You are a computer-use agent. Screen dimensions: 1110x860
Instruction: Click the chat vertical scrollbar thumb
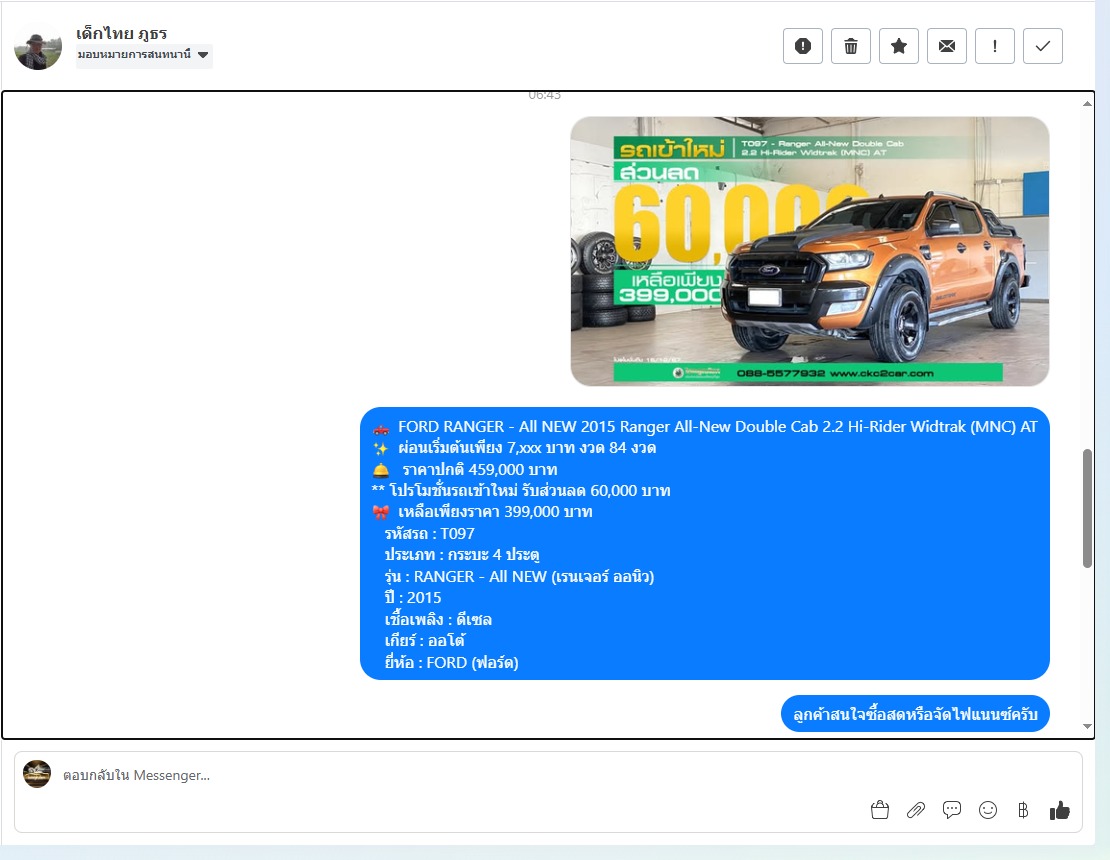(x=1087, y=508)
